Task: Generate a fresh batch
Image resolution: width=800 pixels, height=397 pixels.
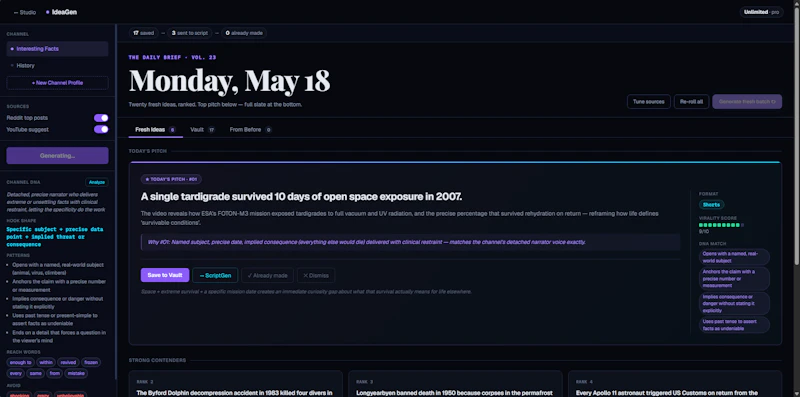Action: pos(747,102)
